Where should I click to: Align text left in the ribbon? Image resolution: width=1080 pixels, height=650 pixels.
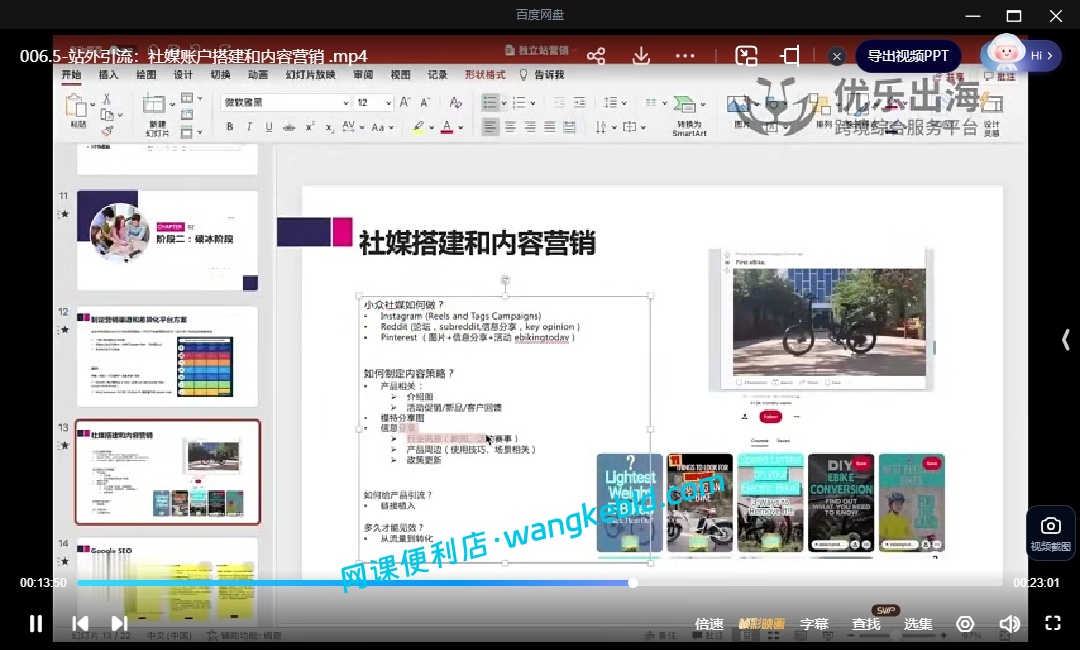tap(490, 127)
